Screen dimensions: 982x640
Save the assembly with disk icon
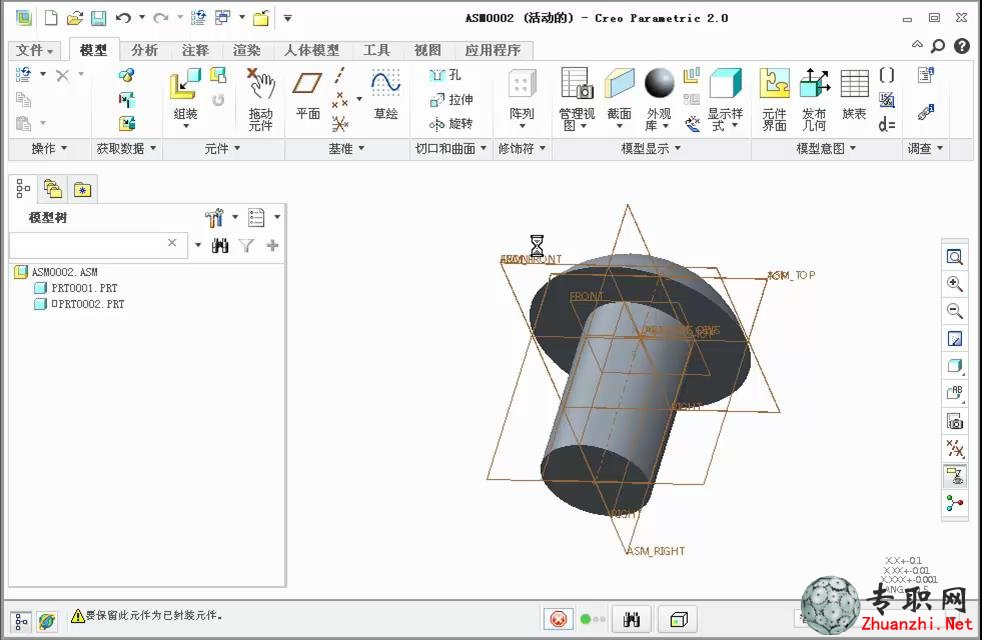pos(98,18)
